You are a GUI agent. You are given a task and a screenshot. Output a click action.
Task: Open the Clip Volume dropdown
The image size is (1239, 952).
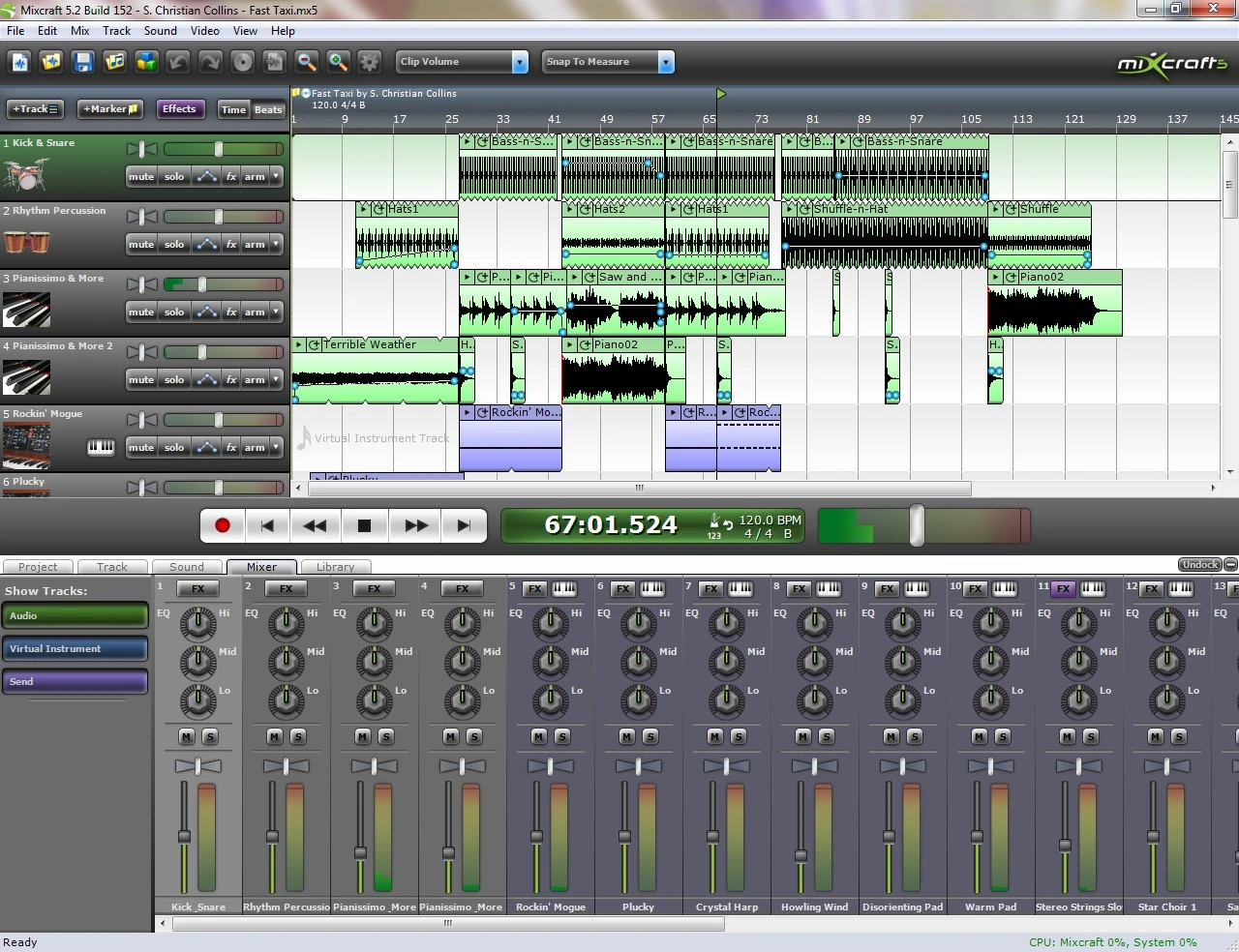[520, 62]
